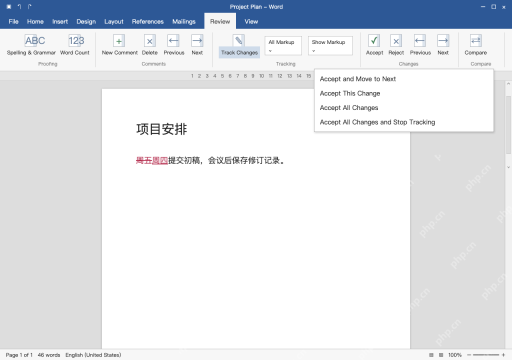Screen dimensions: 512x360
Task: Click the zoom in plus button
Action: (x=503, y=355)
